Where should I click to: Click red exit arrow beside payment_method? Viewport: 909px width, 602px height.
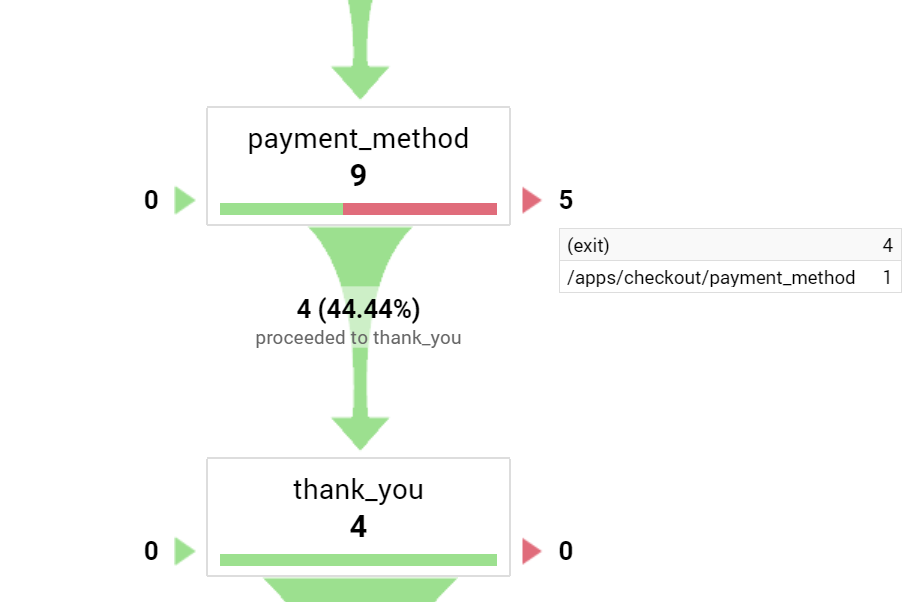[531, 200]
